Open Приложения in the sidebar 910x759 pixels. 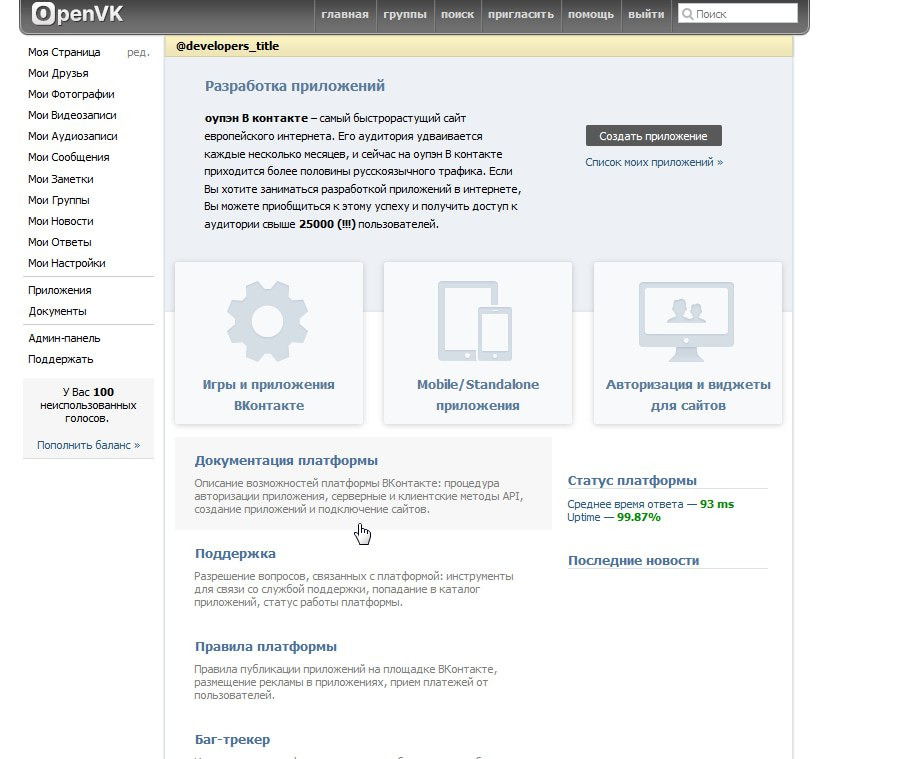pos(60,290)
